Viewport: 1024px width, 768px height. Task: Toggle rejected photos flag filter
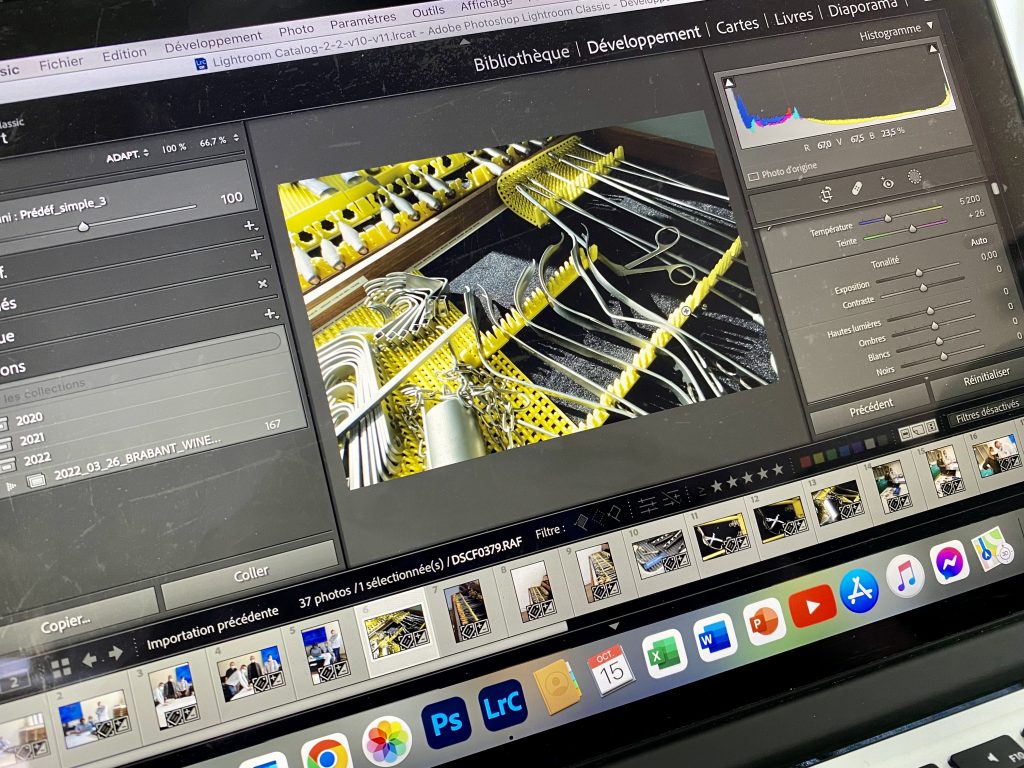(x=614, y=513)
